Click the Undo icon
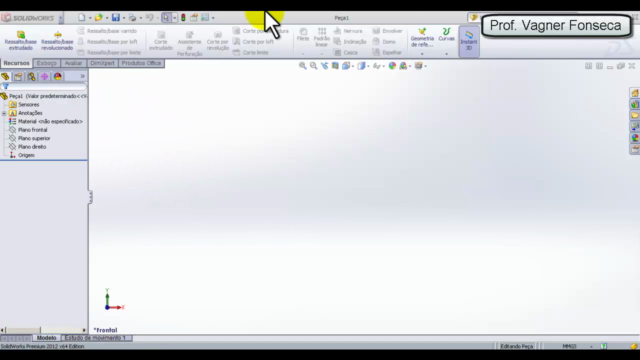The height and width of the screenshot is (360, 640). [x=149, y=18]
